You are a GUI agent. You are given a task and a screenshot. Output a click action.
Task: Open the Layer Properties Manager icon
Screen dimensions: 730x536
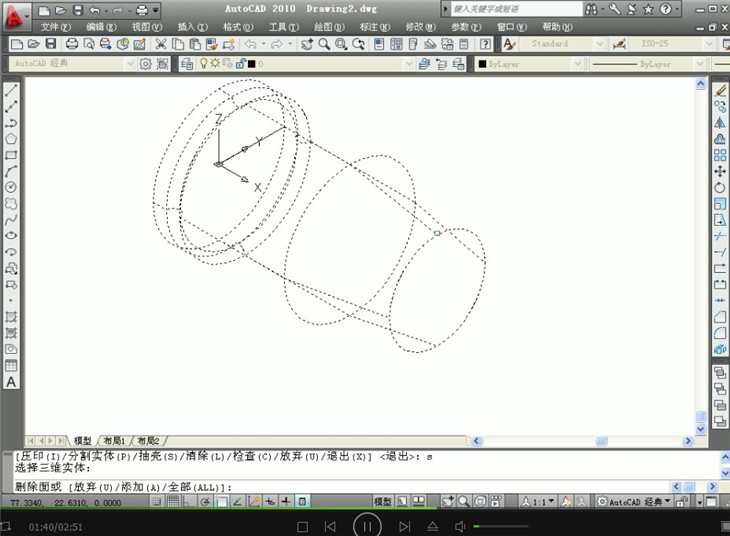click(187, 64)
